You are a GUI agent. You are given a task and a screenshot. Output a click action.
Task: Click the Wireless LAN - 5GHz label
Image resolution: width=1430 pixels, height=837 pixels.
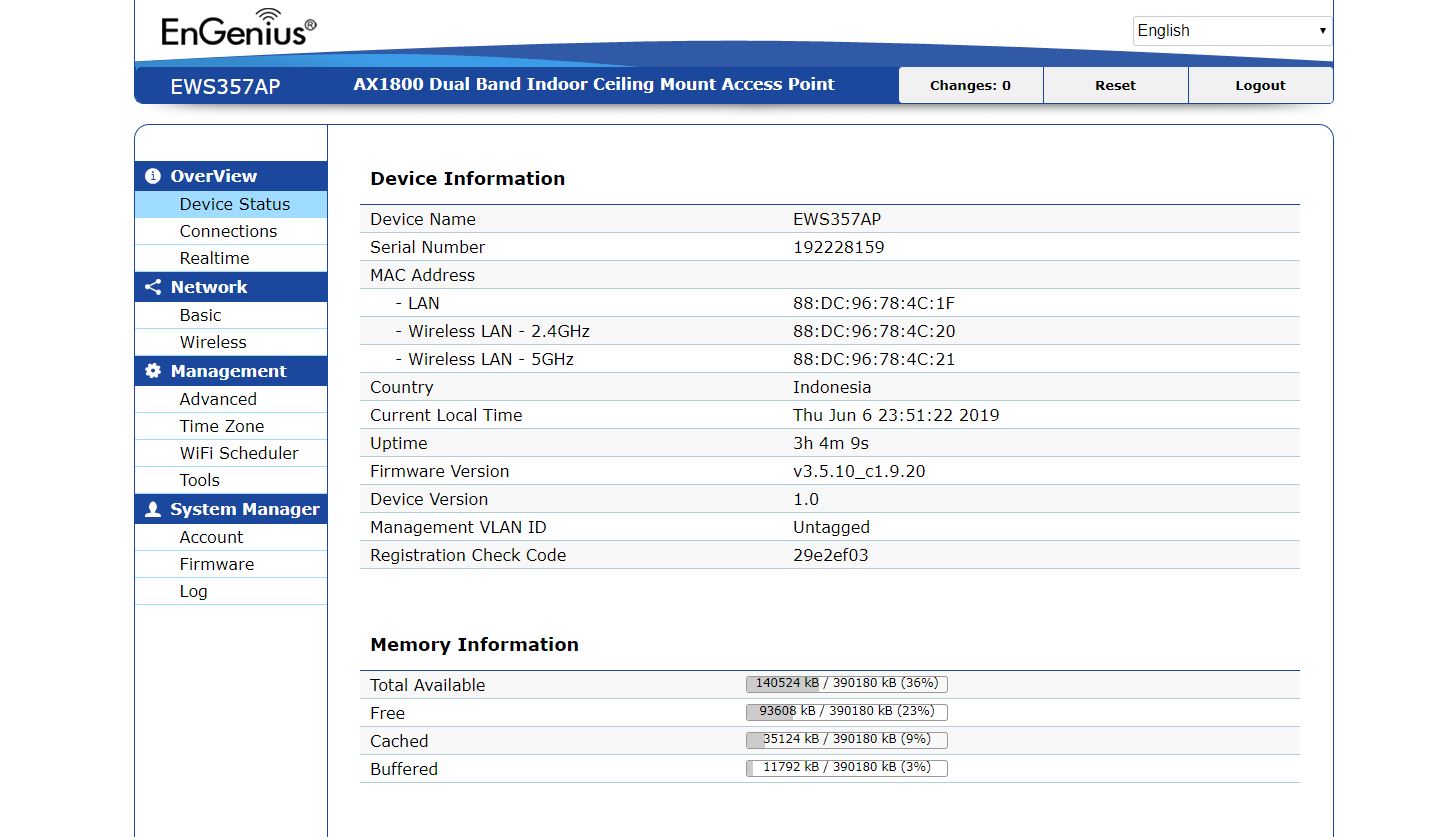pos(484,359)
